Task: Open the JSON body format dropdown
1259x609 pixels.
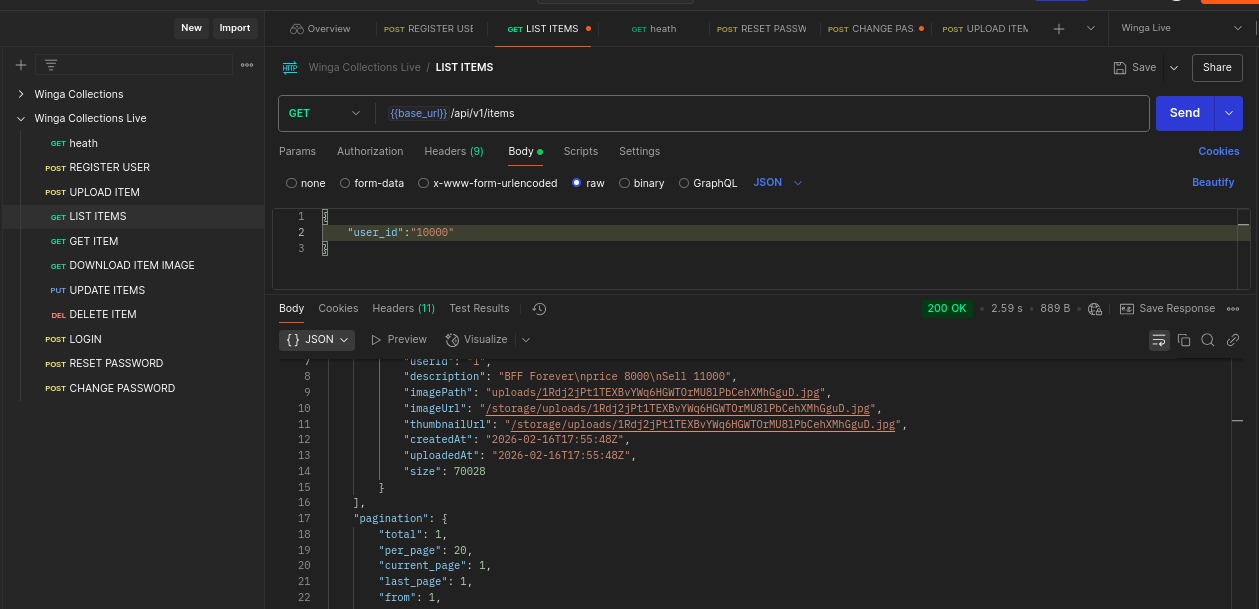Action: (x=778, y=182)
